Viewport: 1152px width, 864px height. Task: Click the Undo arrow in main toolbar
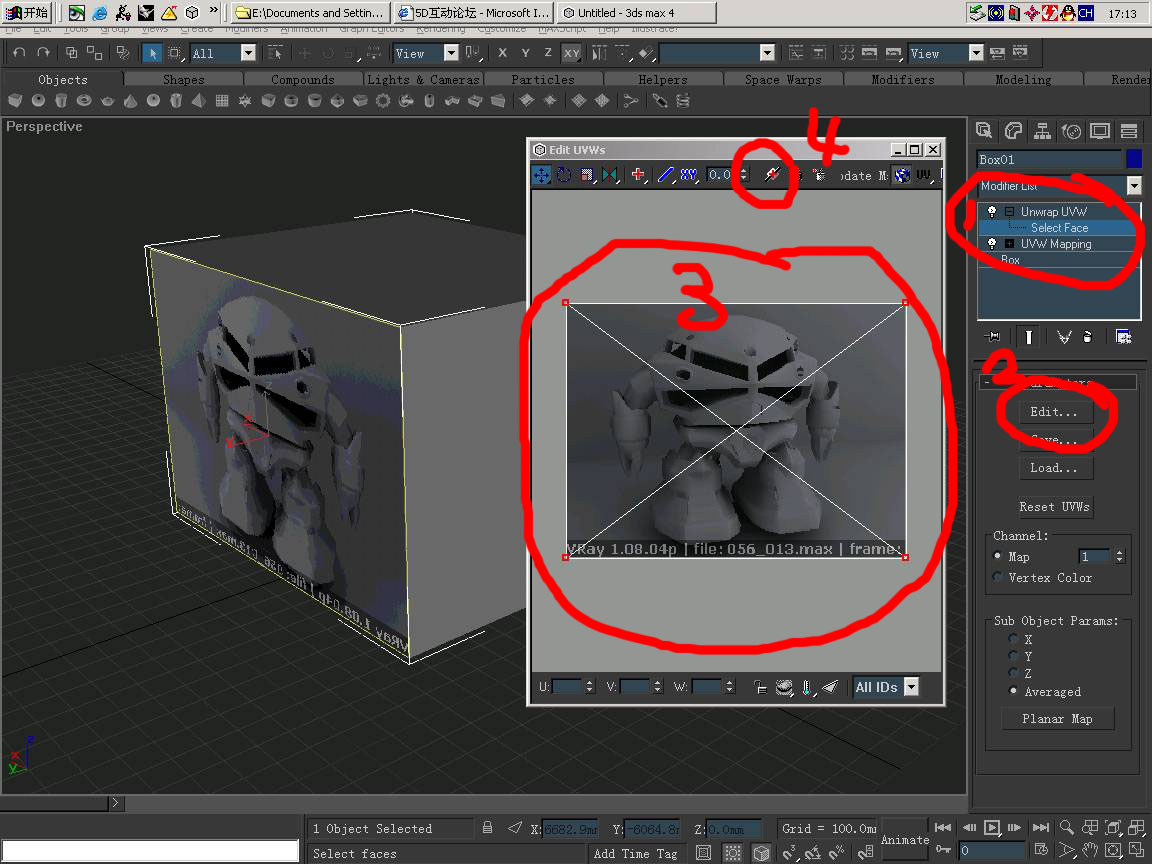click(20, 53)
